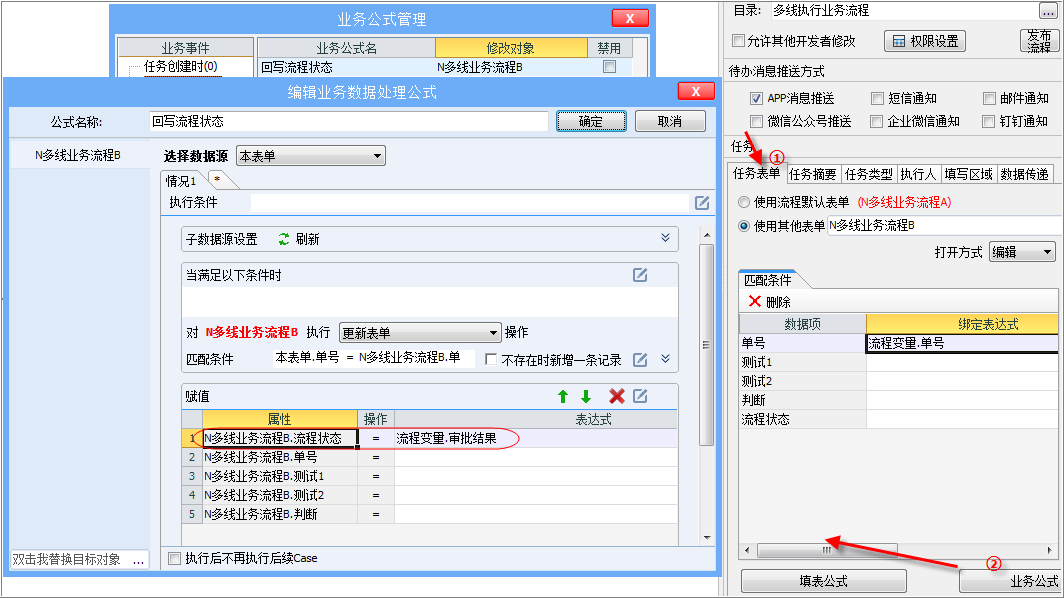Enable 邮件通知 checkbox

(989, 98)
